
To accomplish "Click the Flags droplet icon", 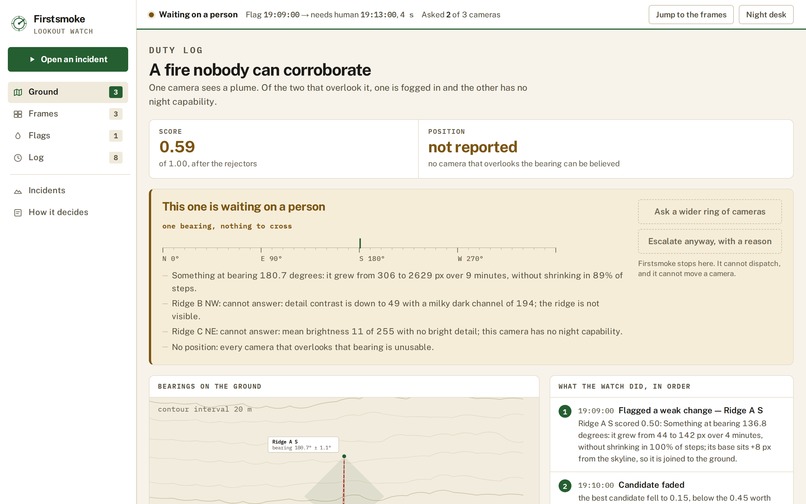I will (18, 136).
